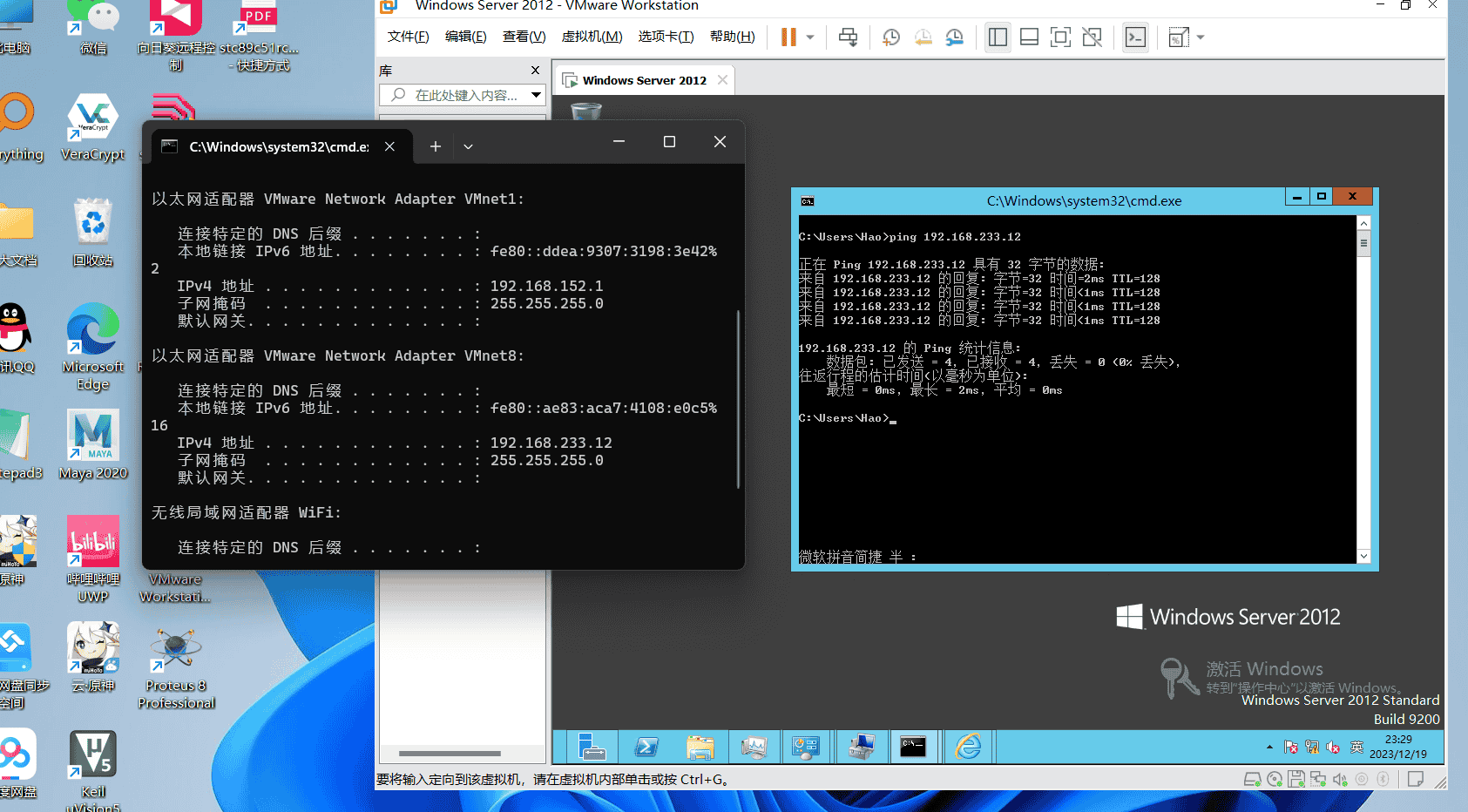Switch to the Windows Server 2012 tab
This screenshot has width=1468, height=812.
click(644, 80)
